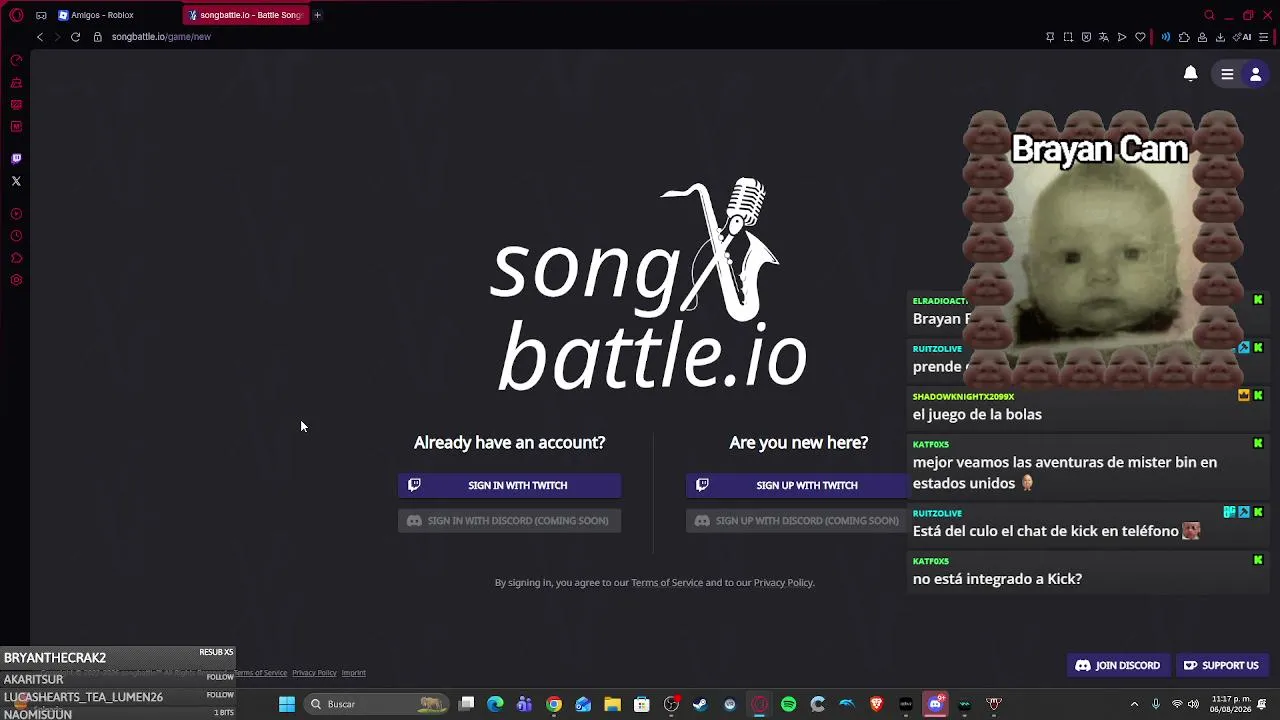The height and width of the screenshot is (720, 1280).
Task: Open a new browser tab
Action: click(x=317, y=15)
